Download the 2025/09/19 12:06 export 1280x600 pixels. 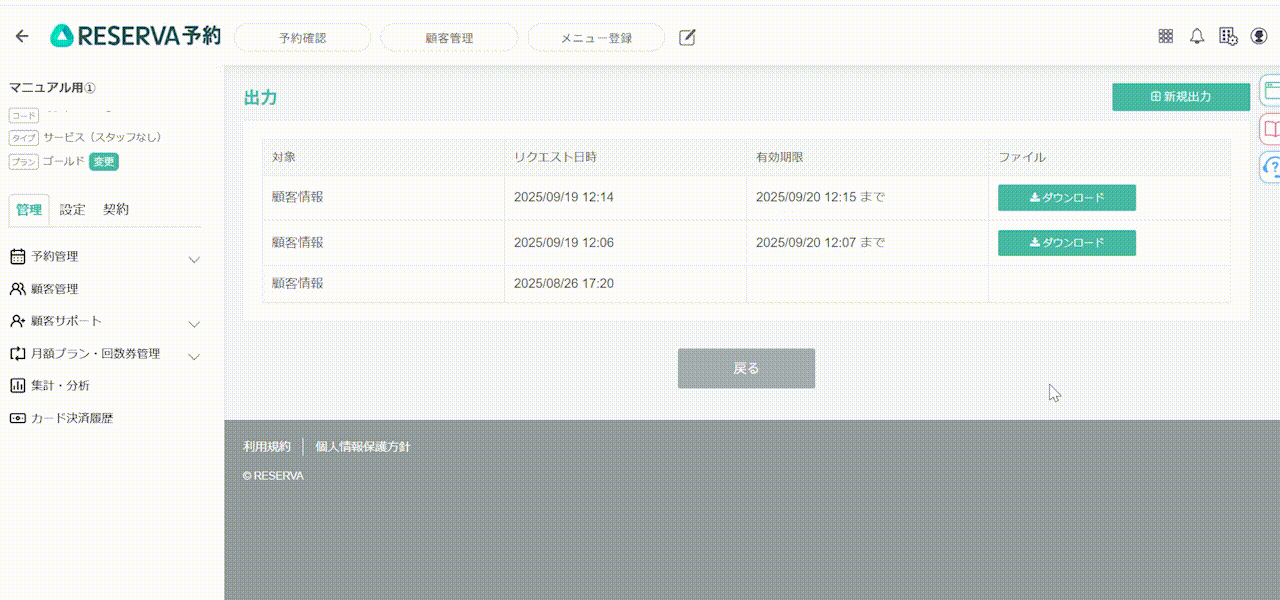click(1067, 243)
